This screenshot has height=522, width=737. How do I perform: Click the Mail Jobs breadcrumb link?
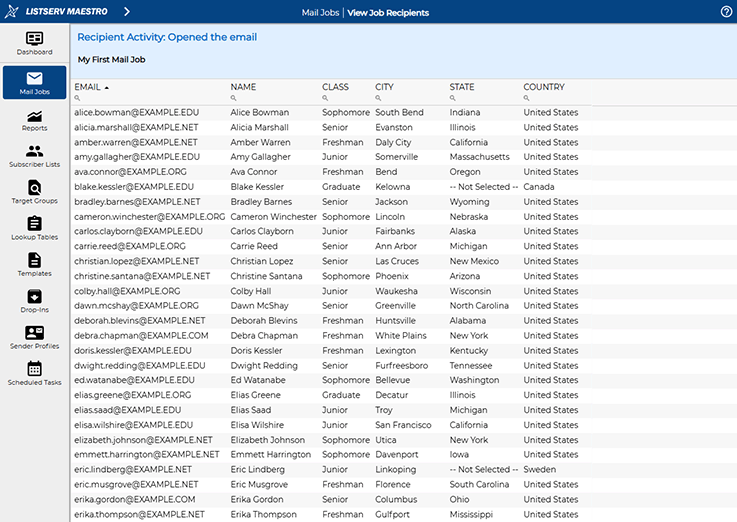point(320,13)
